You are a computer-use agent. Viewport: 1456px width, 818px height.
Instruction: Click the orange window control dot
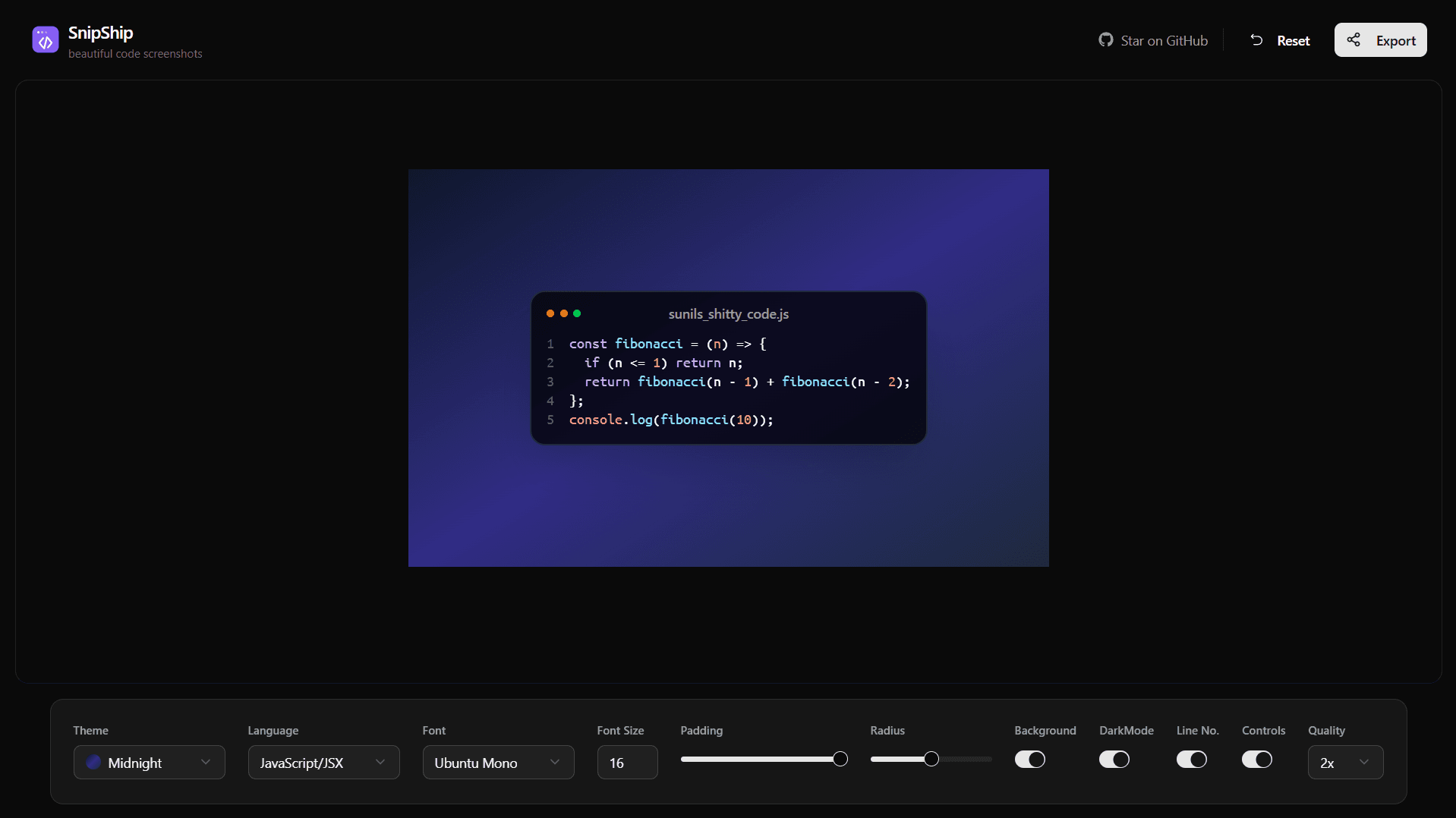[550, 313]
